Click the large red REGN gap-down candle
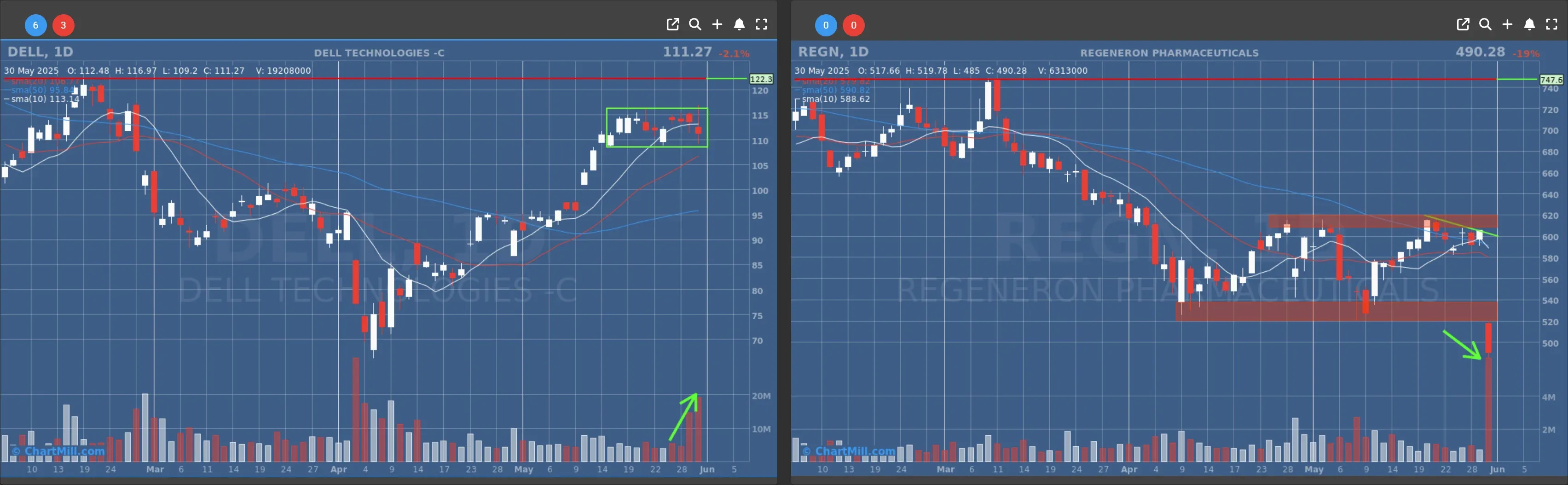Viewport: 1568px width, 485px height. point(1488,338)
